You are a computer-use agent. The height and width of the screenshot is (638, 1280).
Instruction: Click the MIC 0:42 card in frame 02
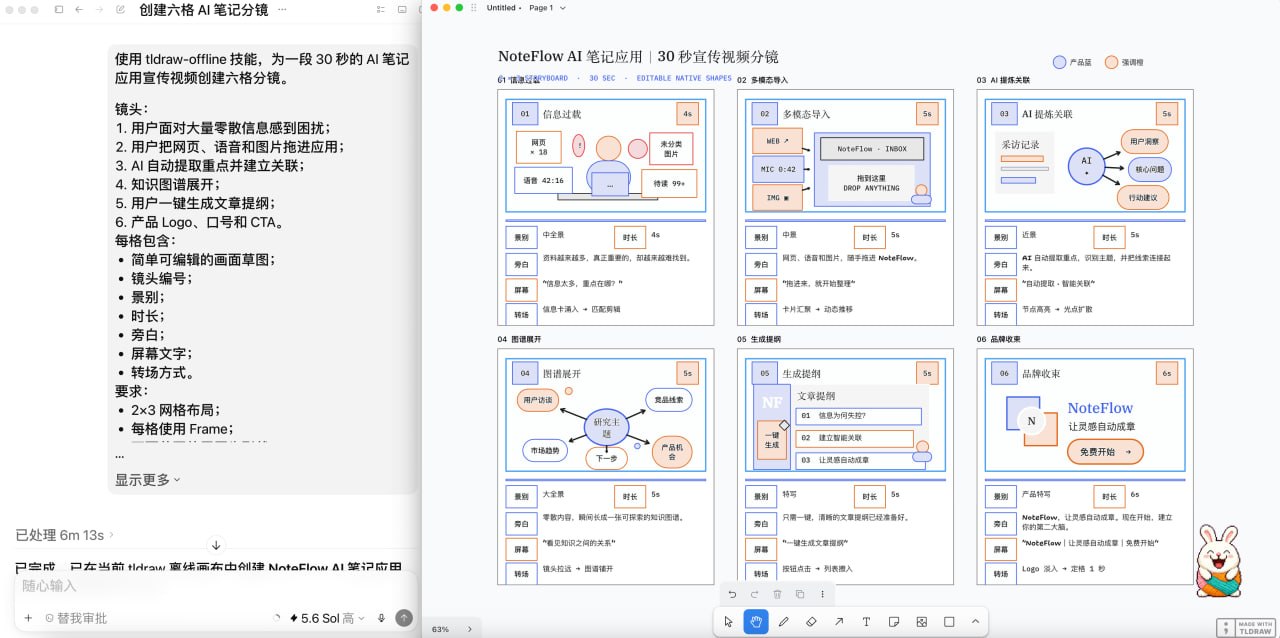click(778, 169)
